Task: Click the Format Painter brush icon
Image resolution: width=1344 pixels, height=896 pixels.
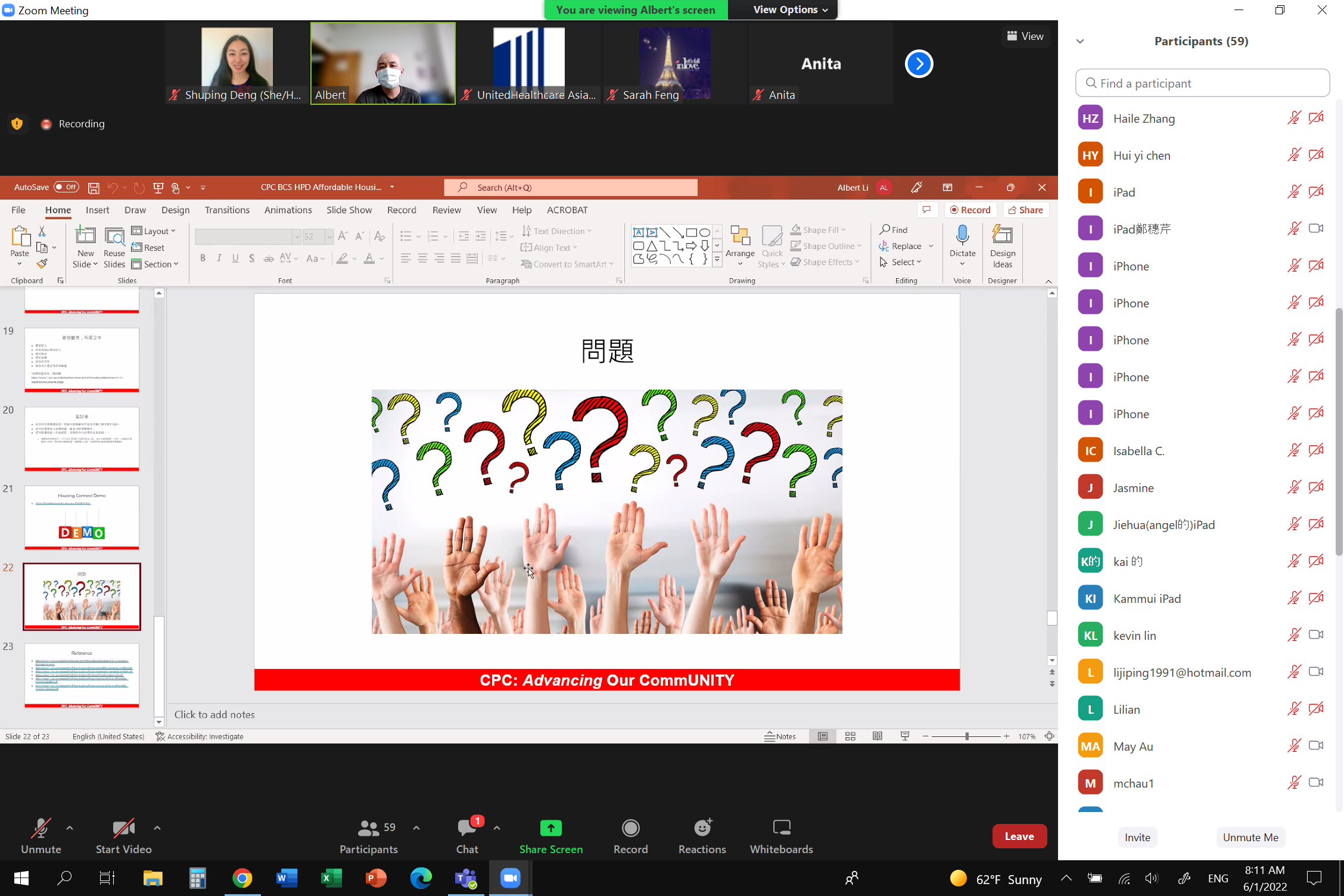Action: point(42,263)
